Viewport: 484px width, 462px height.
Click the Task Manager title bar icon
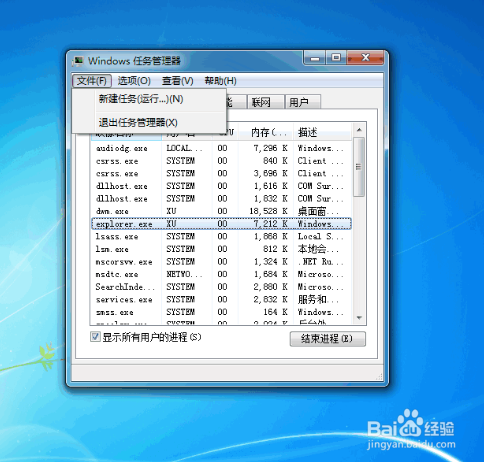pyautogui.click(x=78, y=61)
